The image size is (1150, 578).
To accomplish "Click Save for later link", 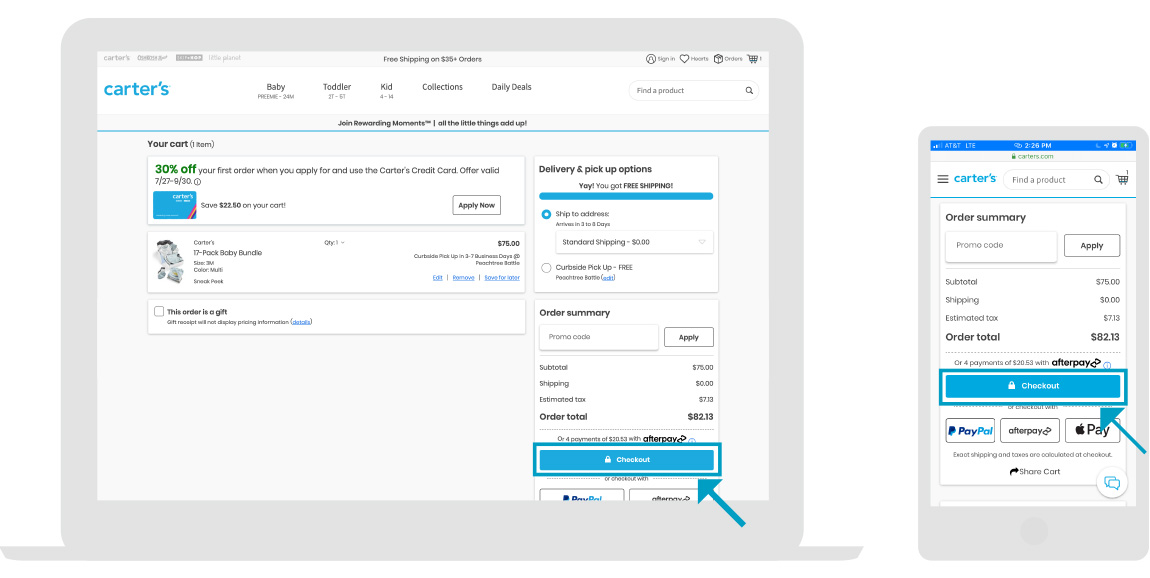I will tap(502, 278).
